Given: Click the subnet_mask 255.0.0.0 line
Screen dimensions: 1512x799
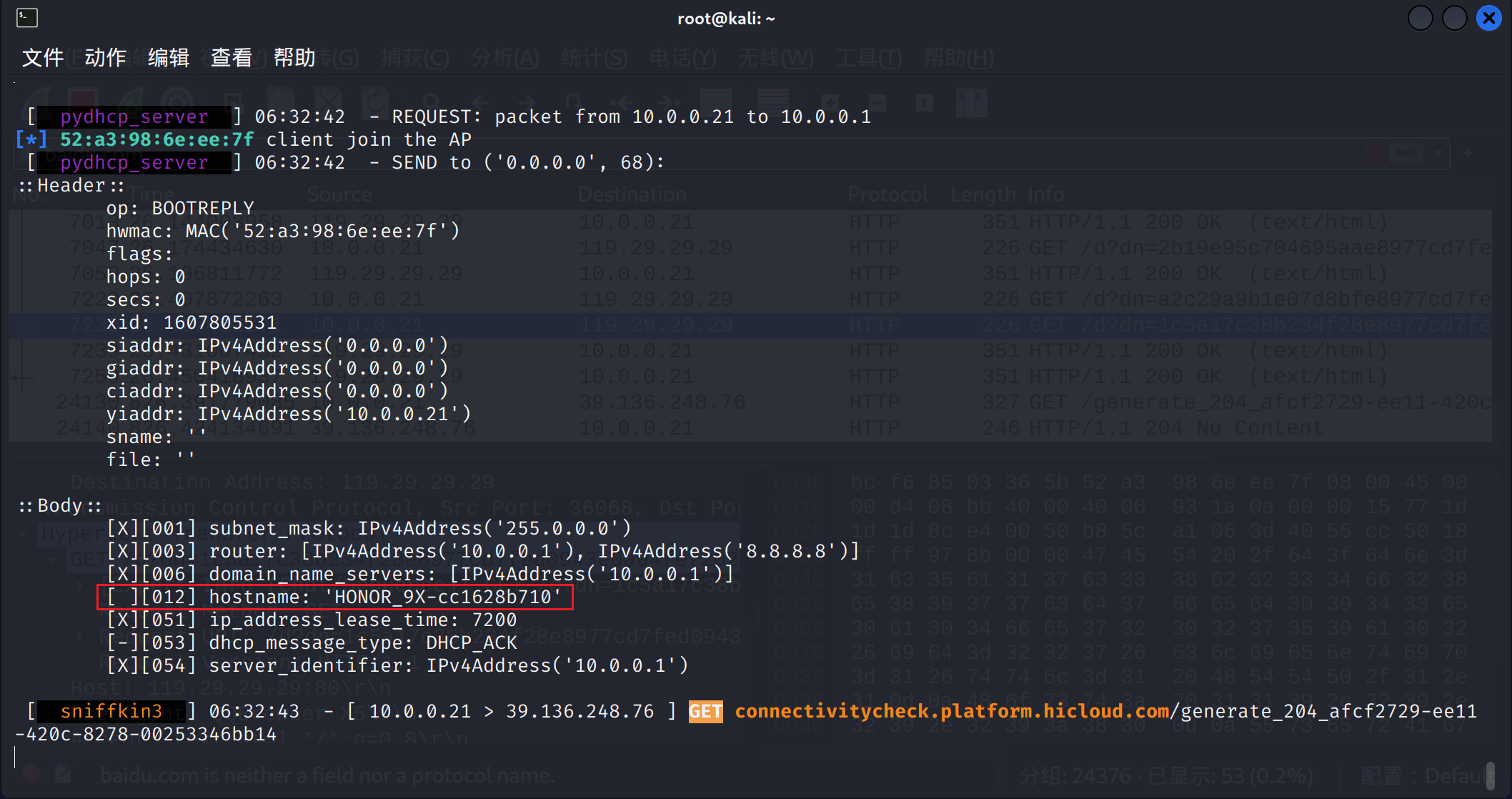Looking at the screenshot, I should (x=369, y=528).
